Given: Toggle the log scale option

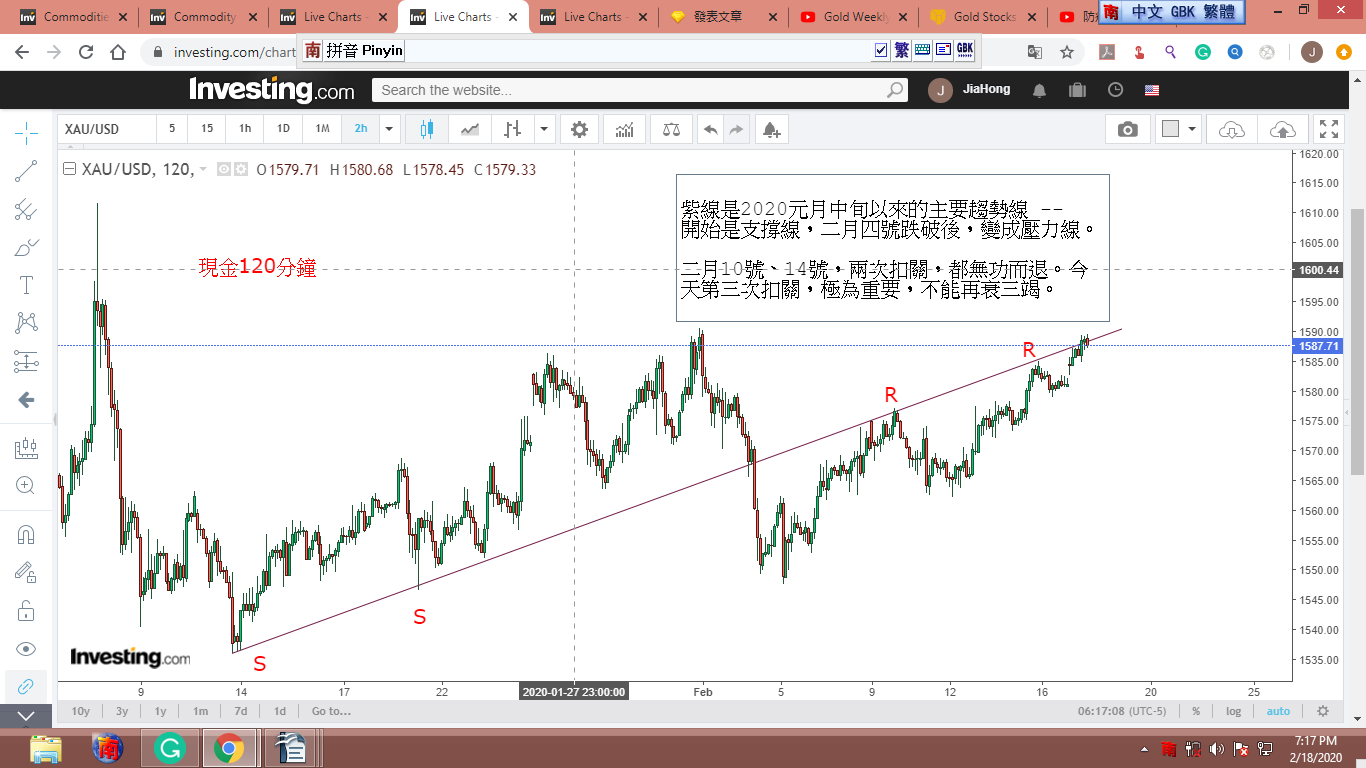Looking at the screenshot, I should coord(1234,711).
